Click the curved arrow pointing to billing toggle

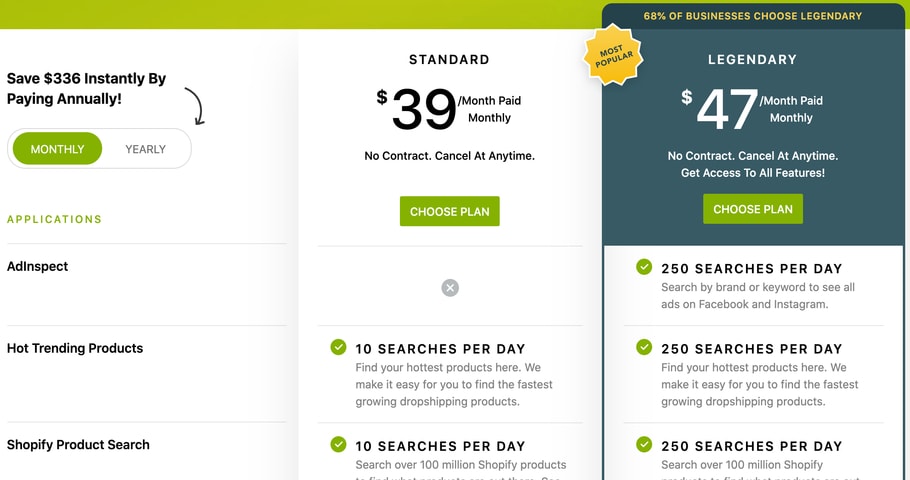pyautogui.click(x=193, y=105)
